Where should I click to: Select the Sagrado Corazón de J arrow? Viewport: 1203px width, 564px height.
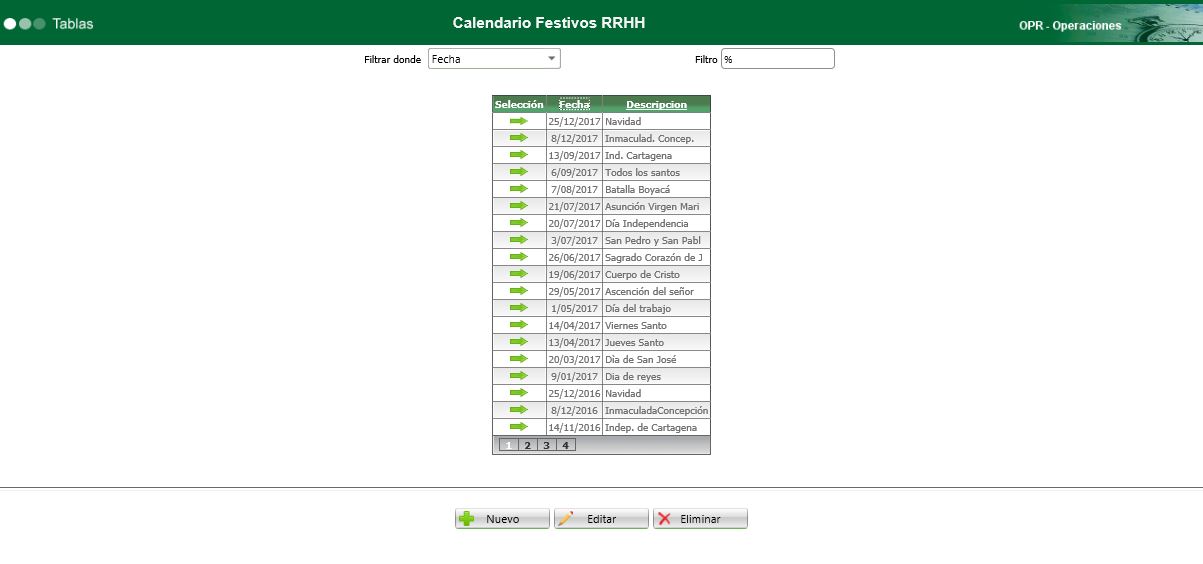point(518,257)
